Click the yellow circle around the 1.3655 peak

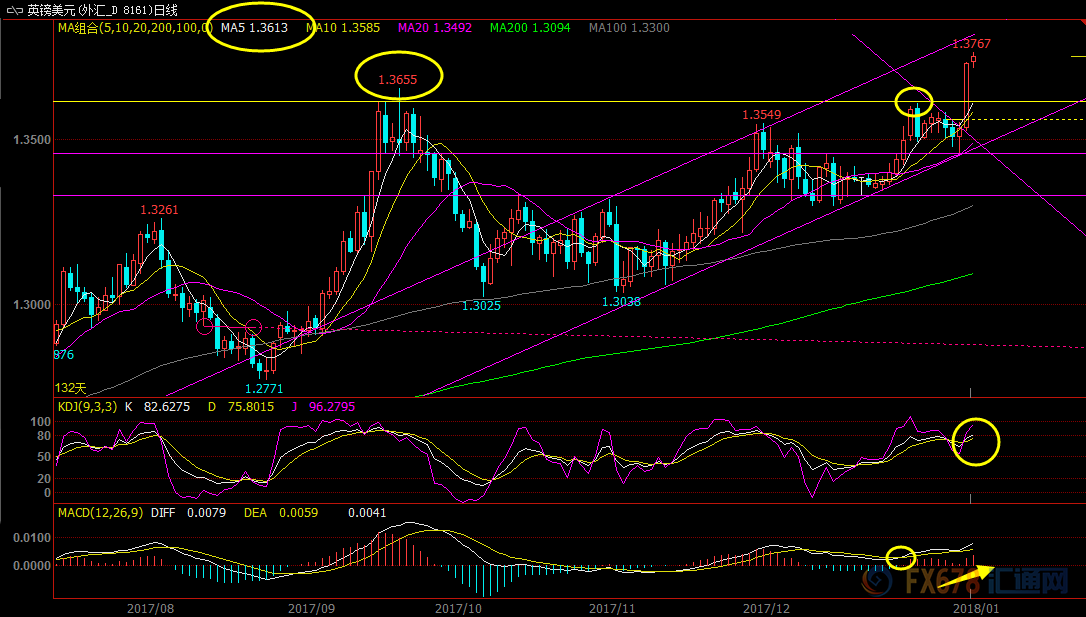(x=399, y=77)
